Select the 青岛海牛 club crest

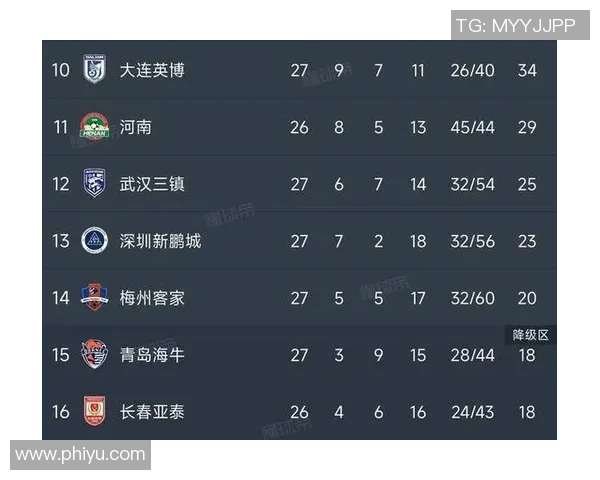95,355
